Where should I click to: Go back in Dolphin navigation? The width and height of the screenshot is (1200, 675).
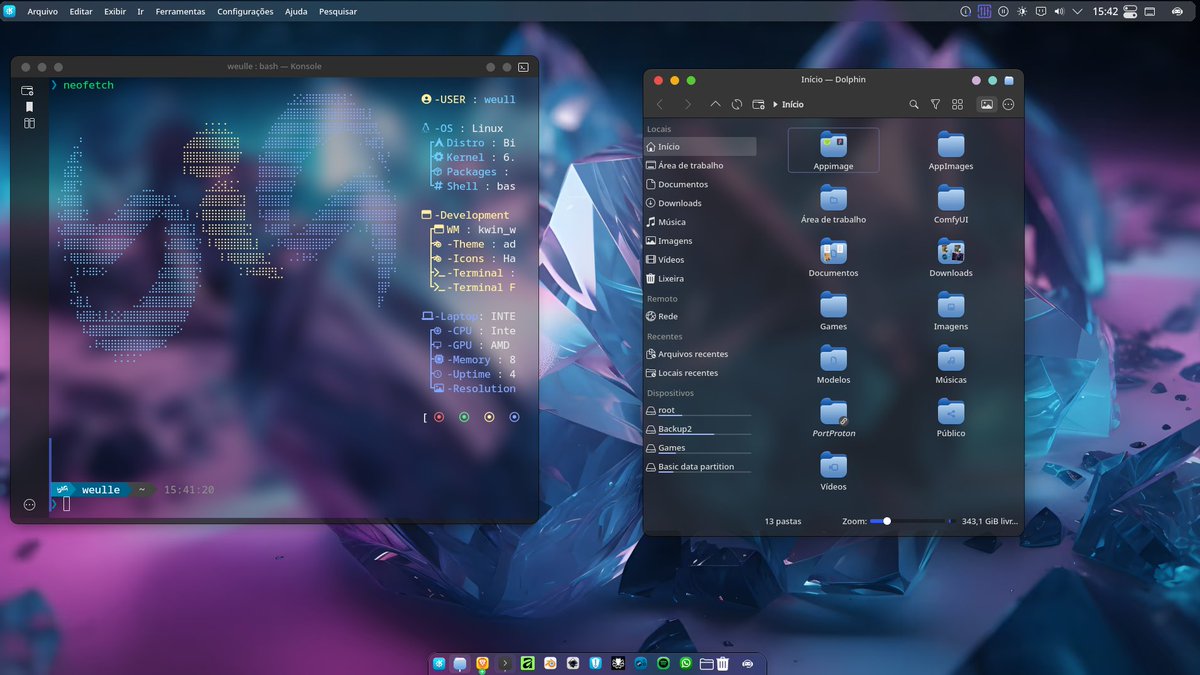[660, 104]
